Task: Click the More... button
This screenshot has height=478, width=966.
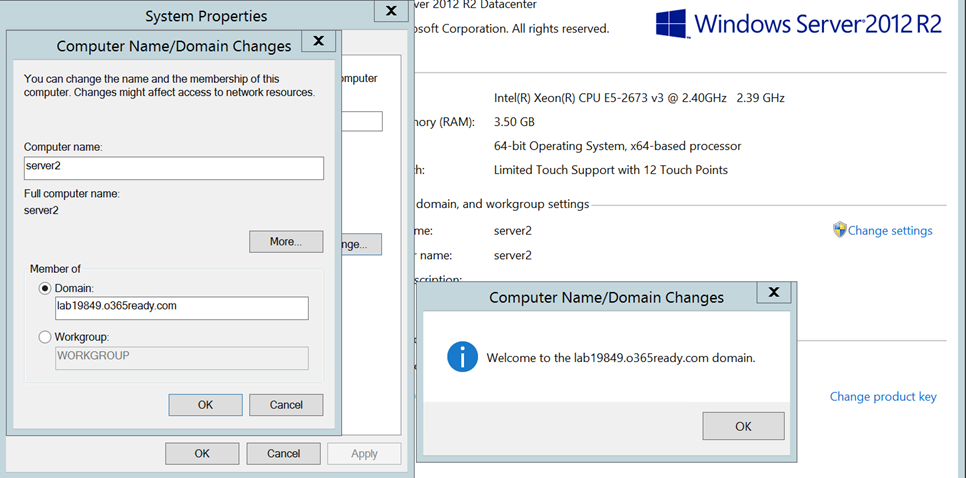Action: click(286, 241)
